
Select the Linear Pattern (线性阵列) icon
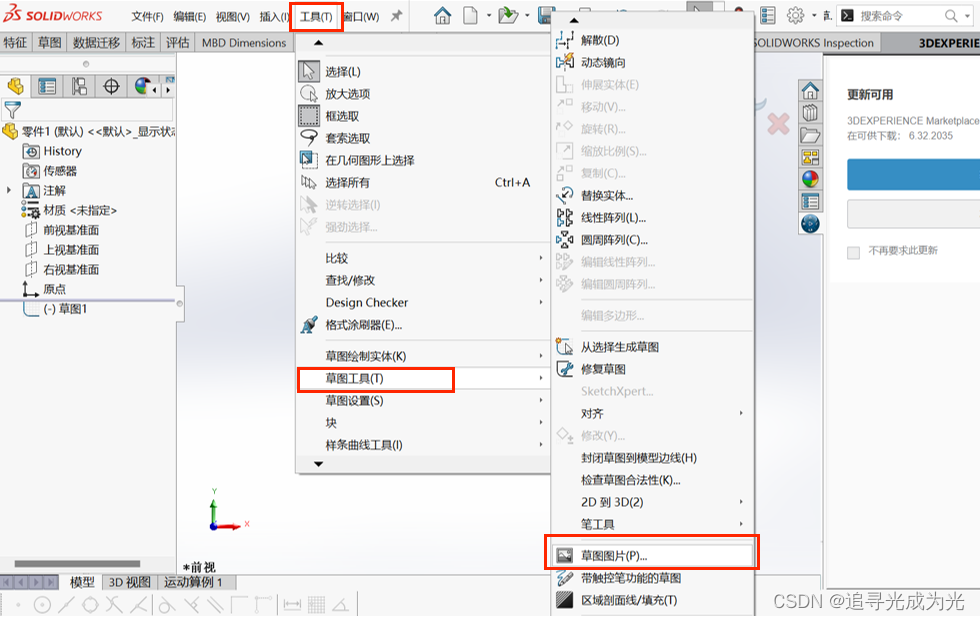point(565,218)
